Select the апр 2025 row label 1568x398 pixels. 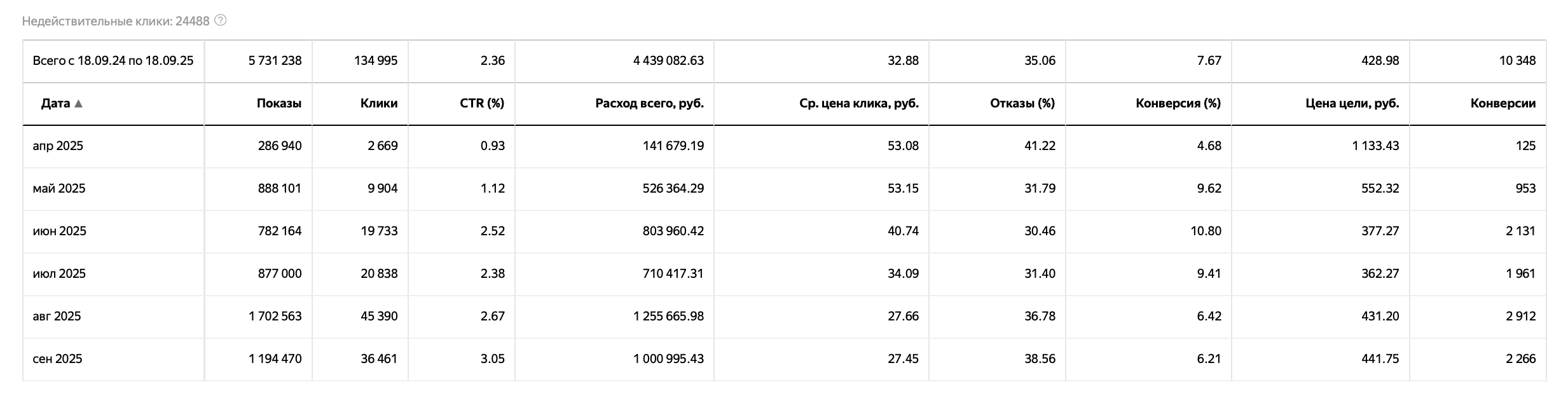[58, 146]
